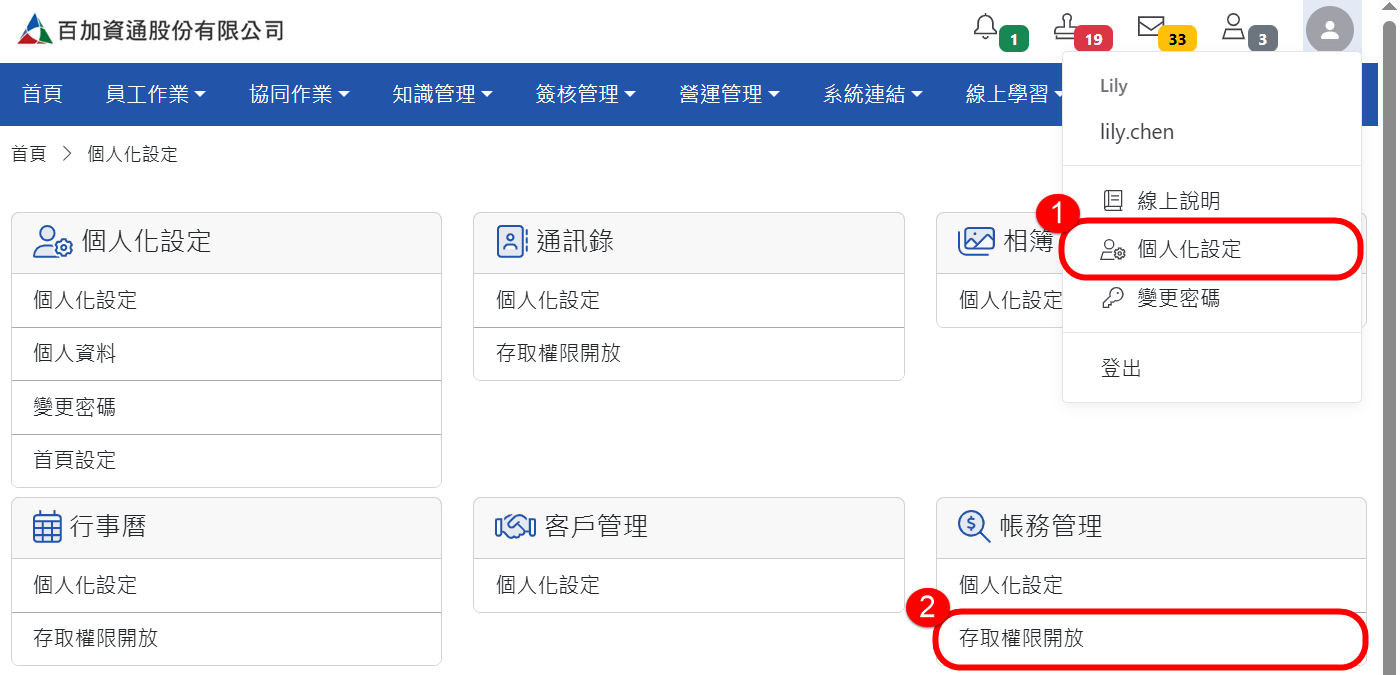Go to 首頁 in the navigation bar
The image size is (1400, 675).
[x=42, y=94]
